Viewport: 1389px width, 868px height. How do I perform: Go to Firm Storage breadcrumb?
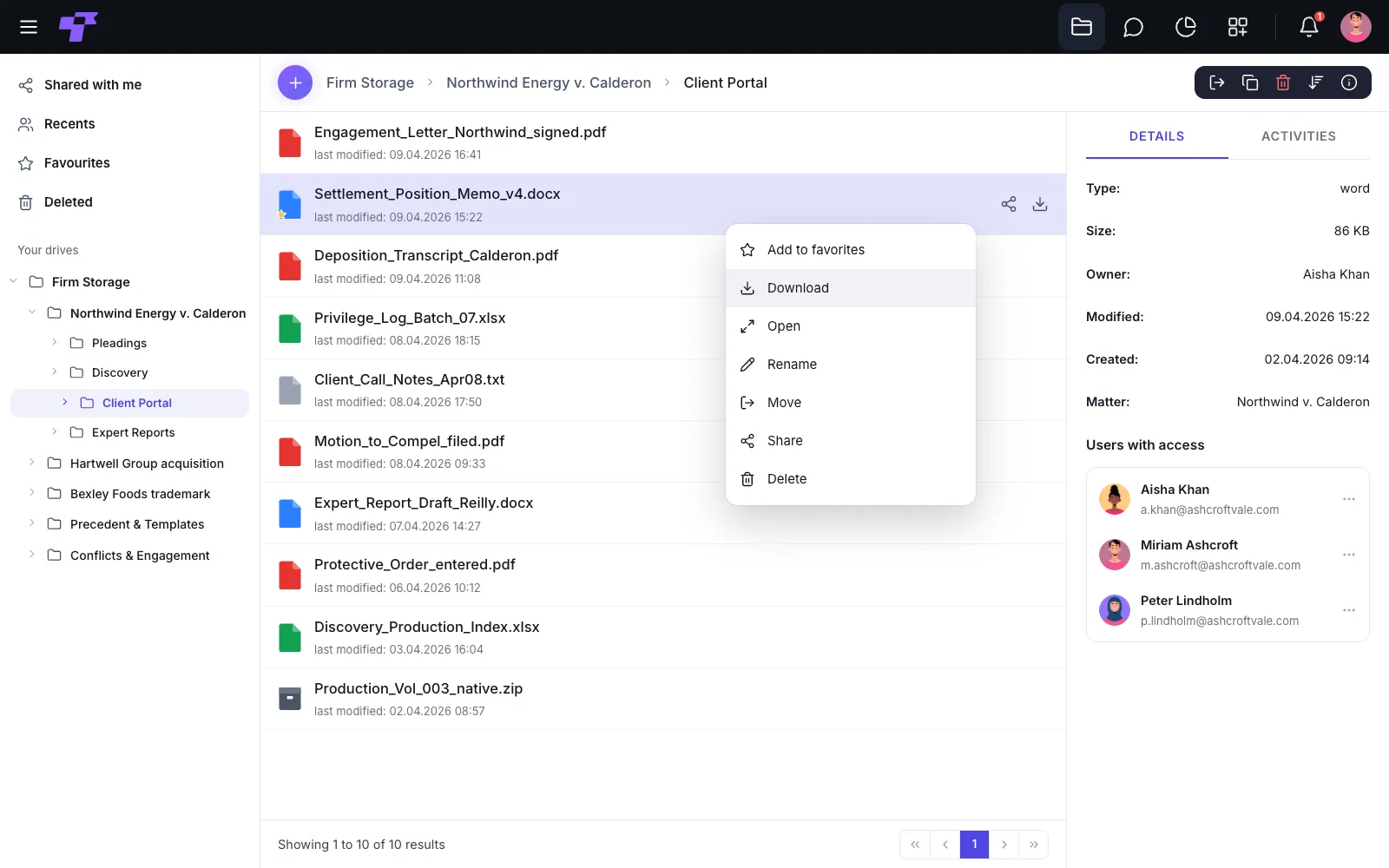click(x=370, y=82)
